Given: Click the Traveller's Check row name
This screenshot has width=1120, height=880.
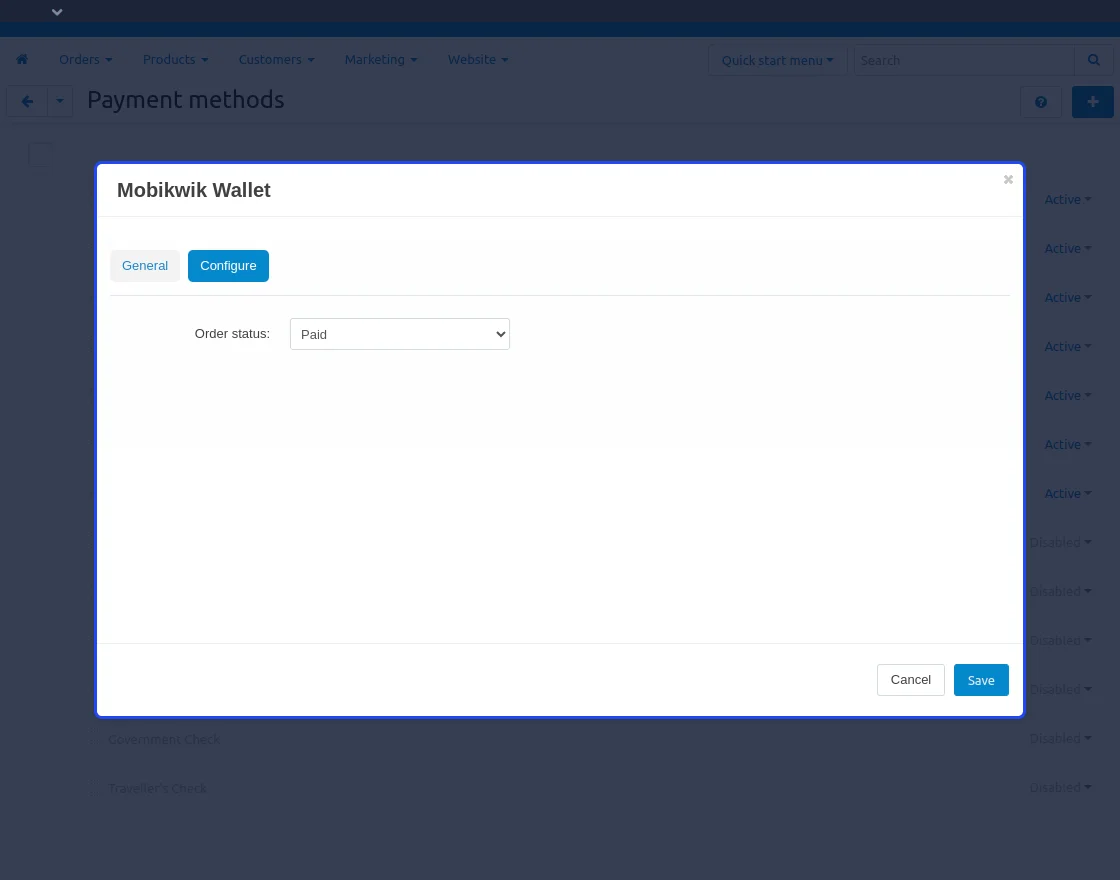Looking at the screenshot, I should [157, 789].
